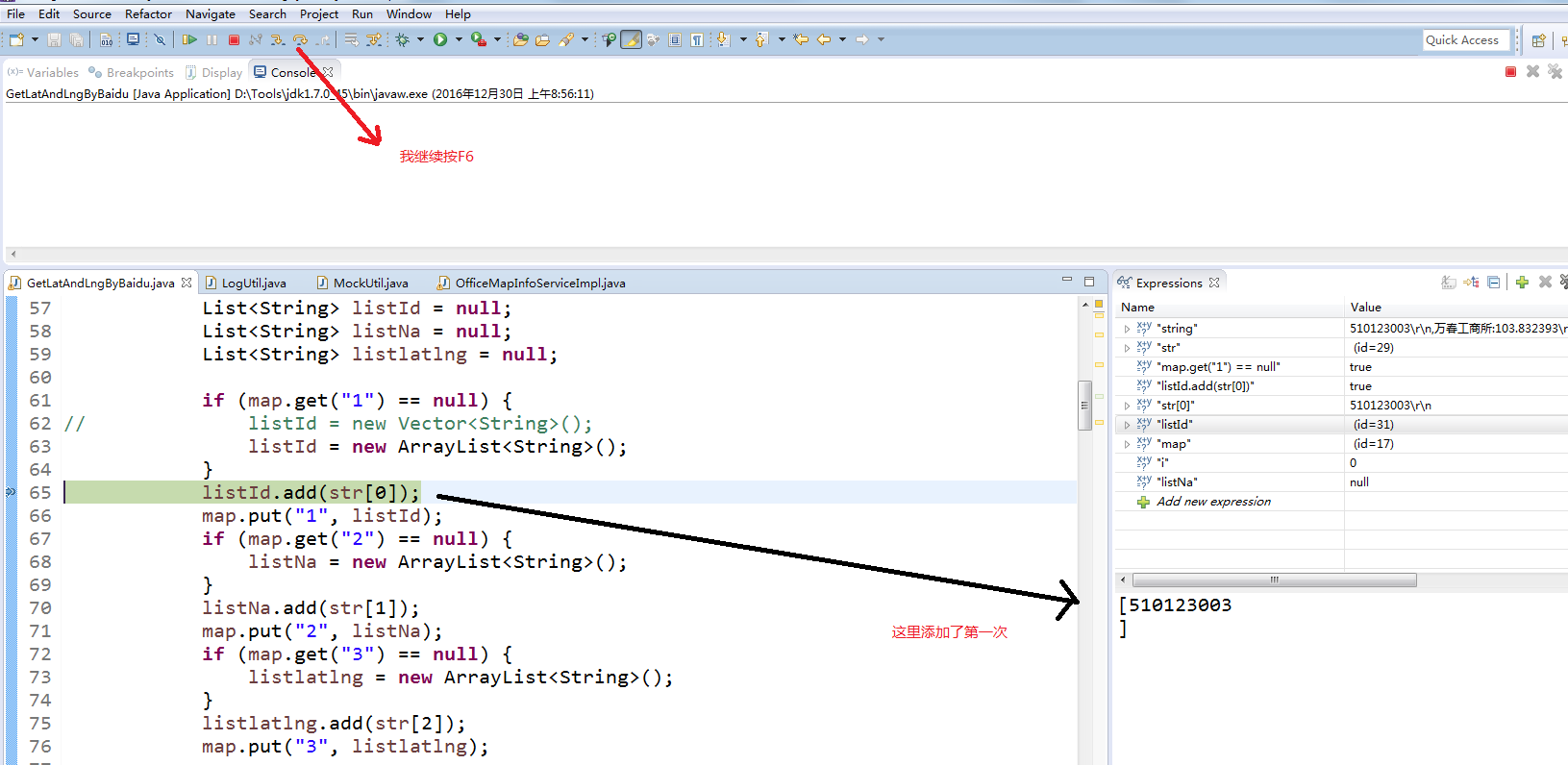The image size is (1568, 765).
Task: Expand the "listId" expression row
Action: [1127, 425]
